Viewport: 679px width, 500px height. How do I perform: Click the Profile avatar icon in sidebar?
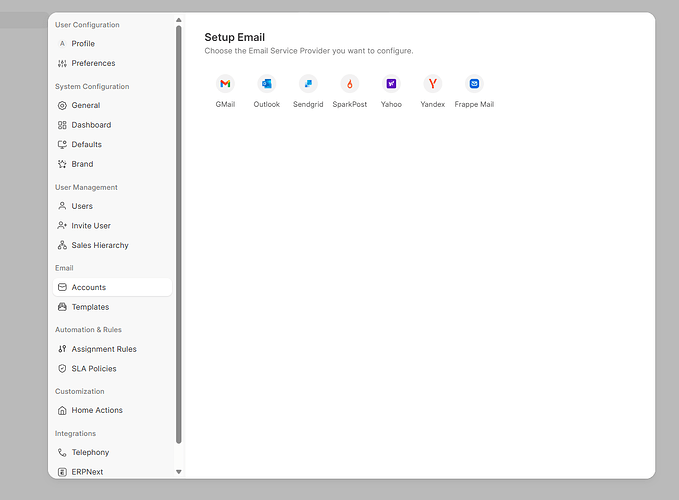62,44
